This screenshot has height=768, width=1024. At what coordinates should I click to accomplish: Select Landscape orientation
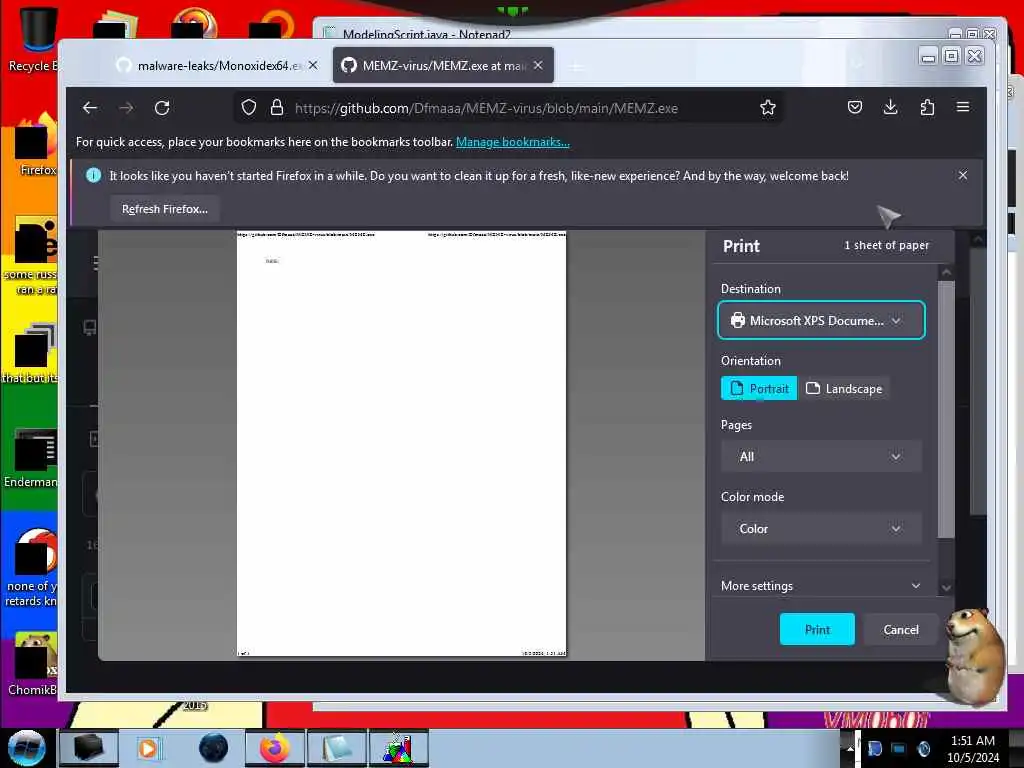[844, 388]
